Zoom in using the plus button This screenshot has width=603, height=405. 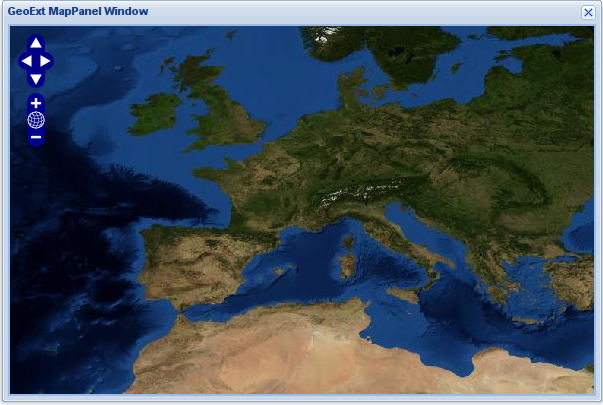click(36, 103)
